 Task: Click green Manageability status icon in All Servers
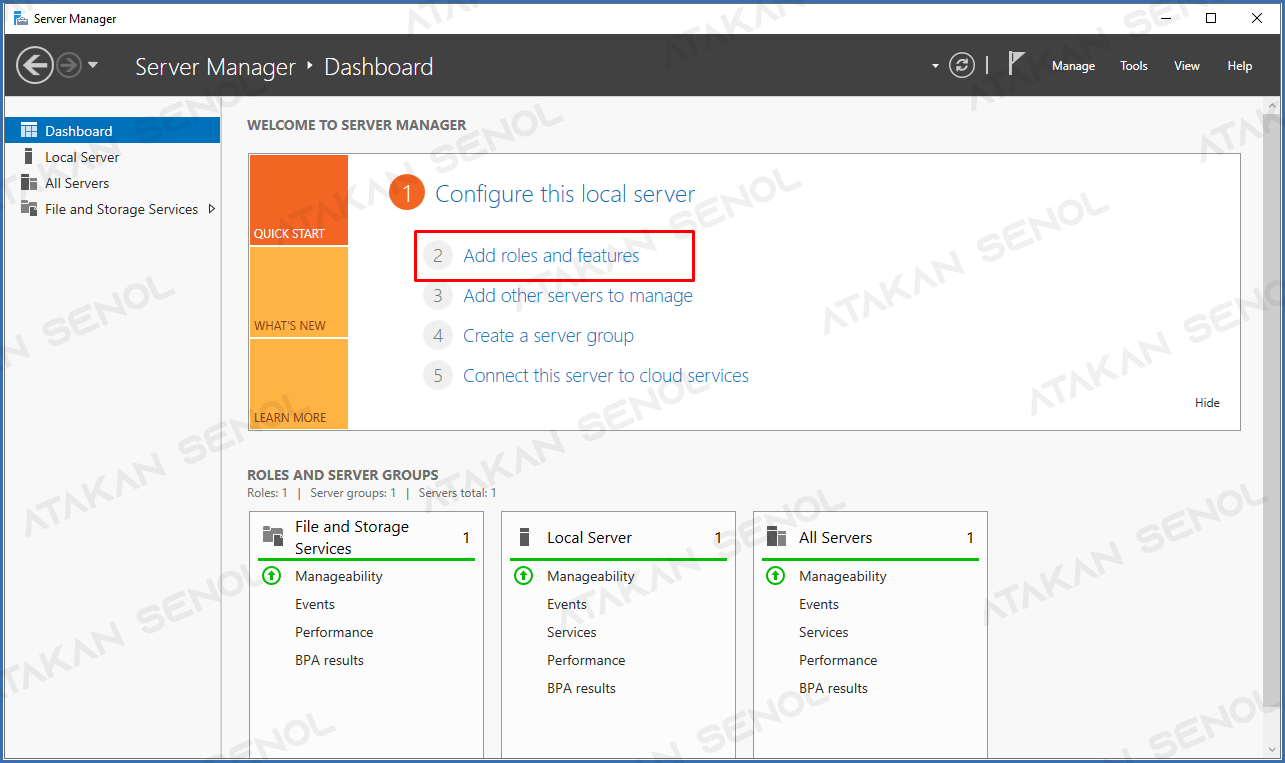pos(775,576)
